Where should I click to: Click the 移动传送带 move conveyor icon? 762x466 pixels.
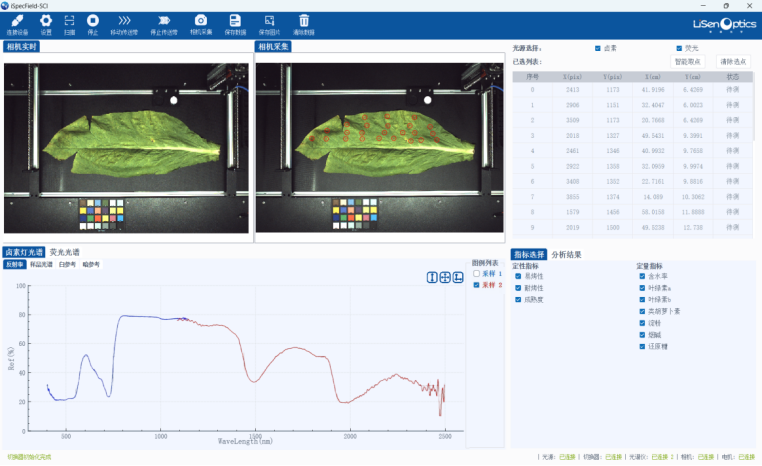124,21
